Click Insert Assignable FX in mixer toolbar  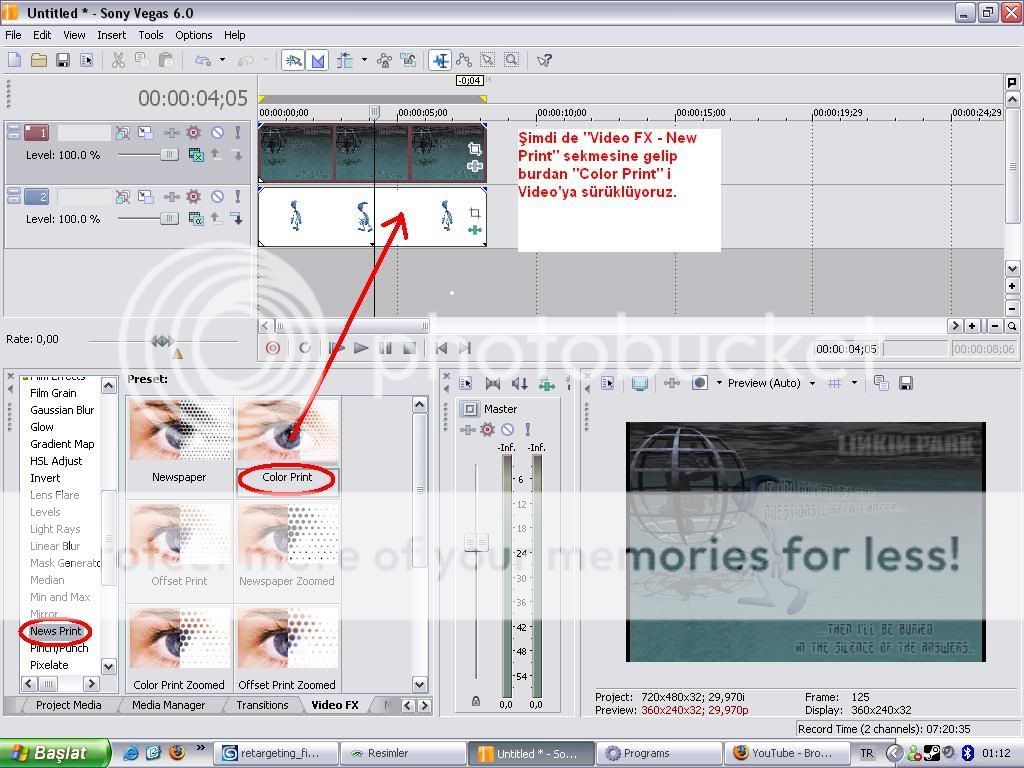[546, 383]
